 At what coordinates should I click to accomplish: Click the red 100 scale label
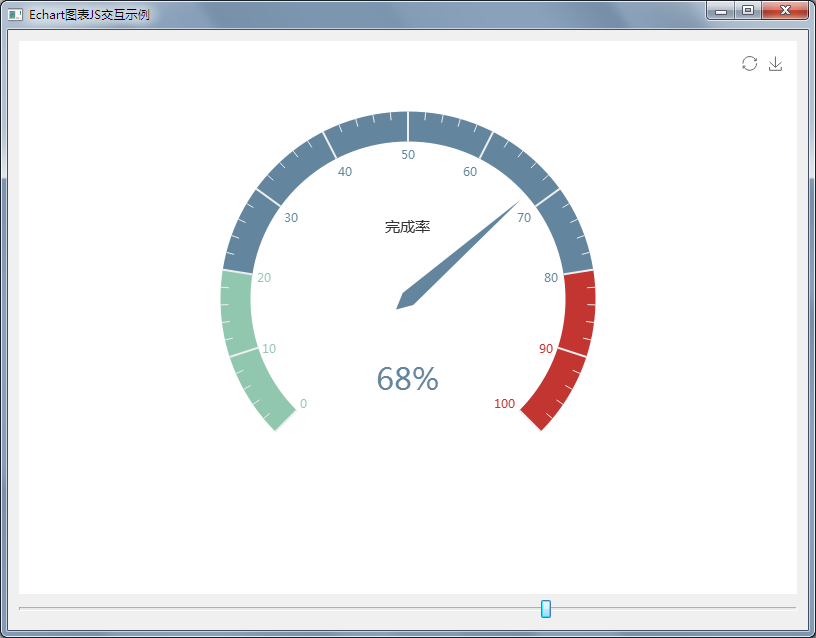(x=504, y=404)
